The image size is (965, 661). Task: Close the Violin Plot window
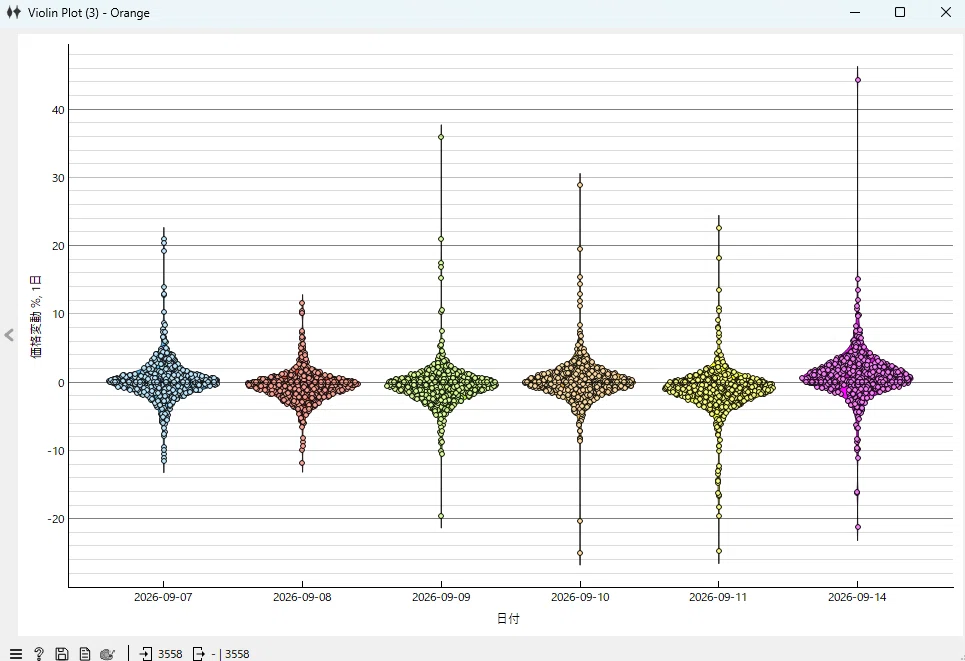click(x=946, y=12)
